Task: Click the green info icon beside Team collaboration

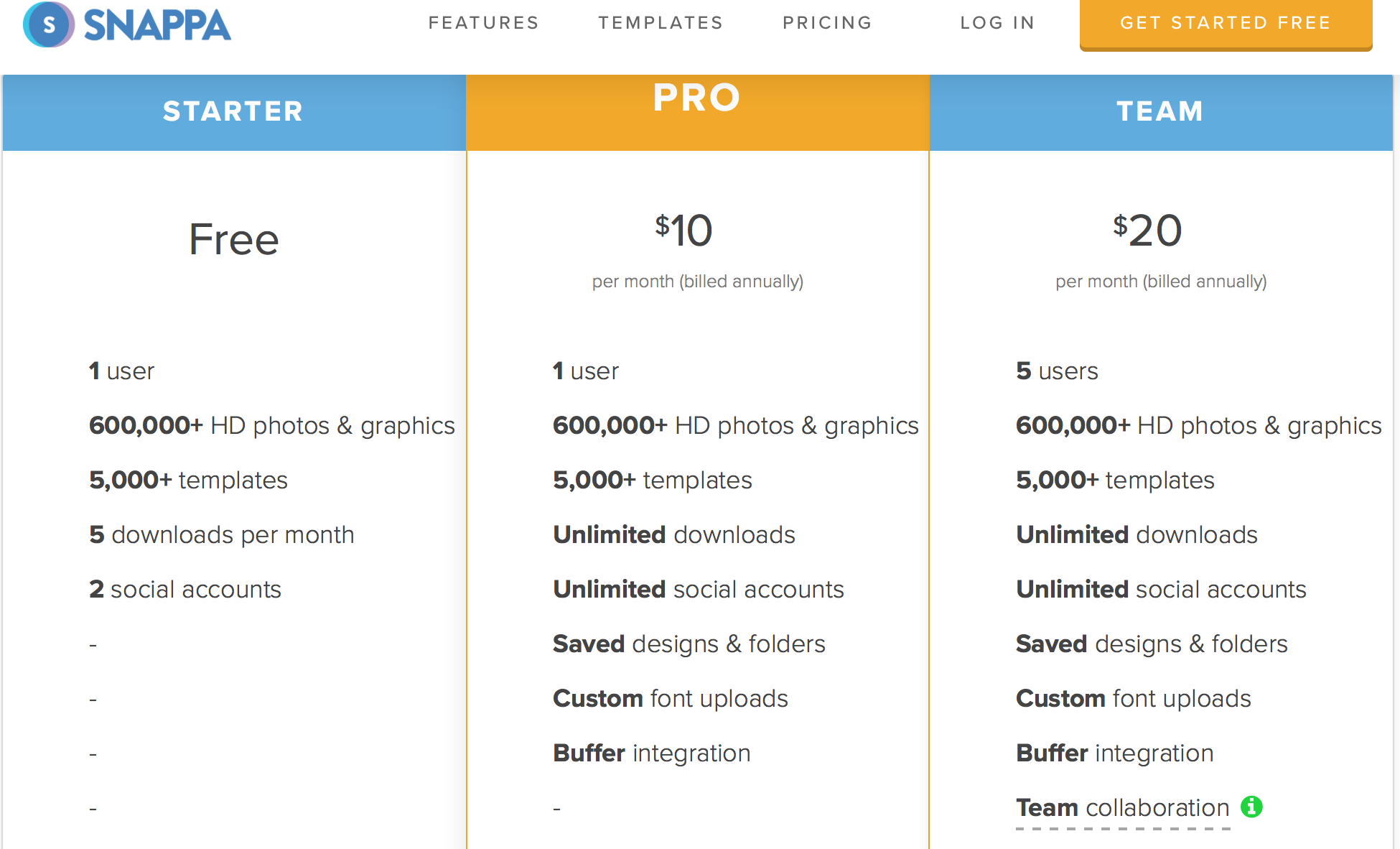Action: pos(1251,807)
